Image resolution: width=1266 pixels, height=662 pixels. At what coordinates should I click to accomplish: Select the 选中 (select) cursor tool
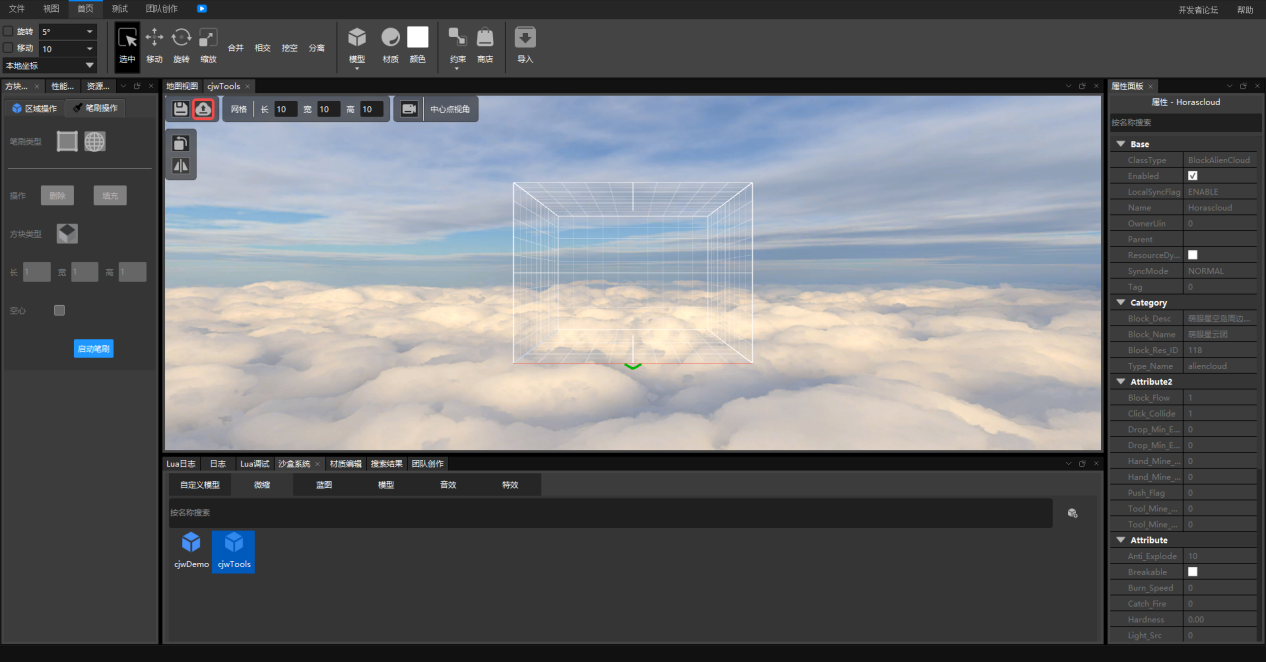[x=127, y=40]
